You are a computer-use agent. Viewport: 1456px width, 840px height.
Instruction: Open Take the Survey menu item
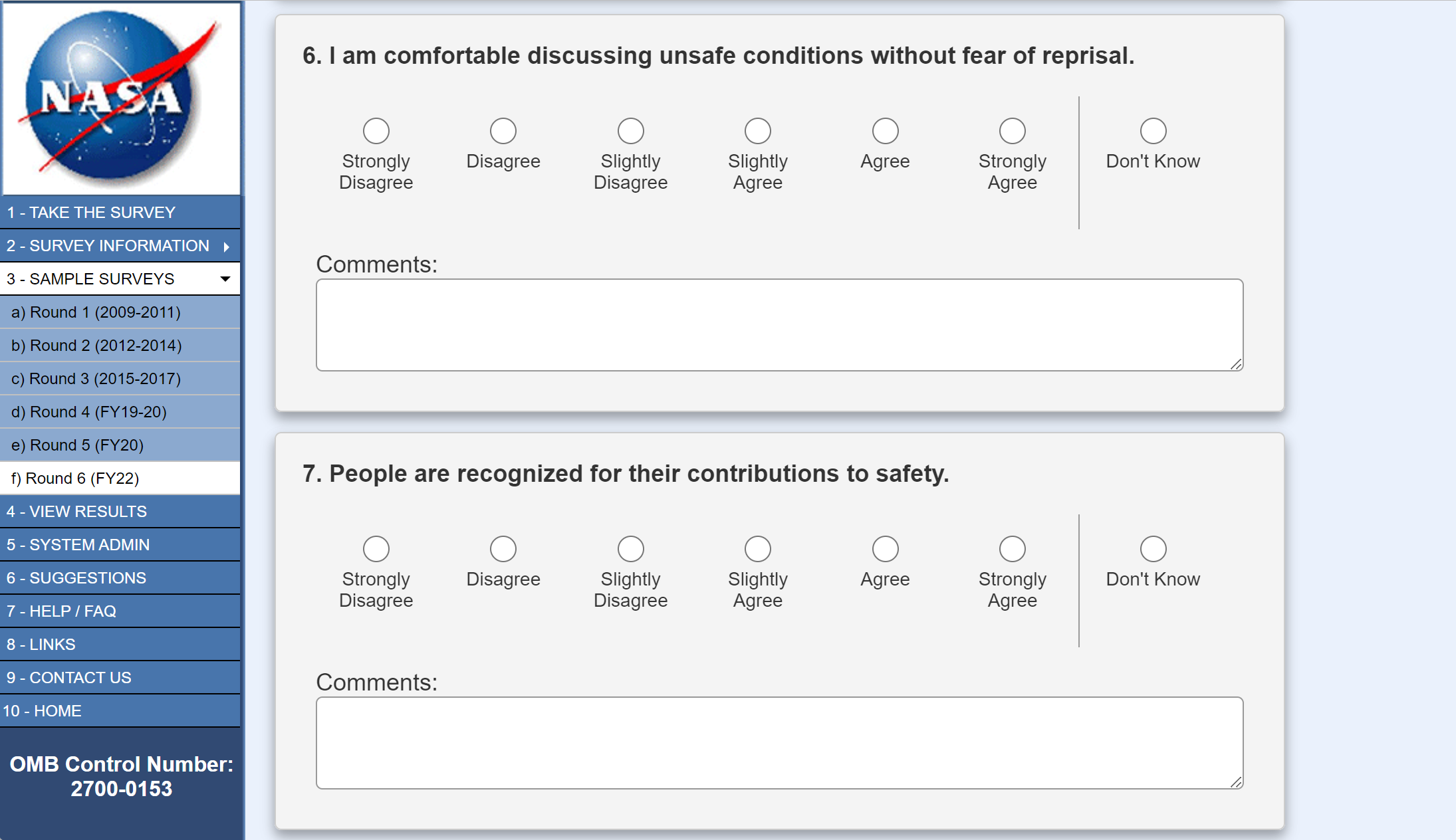[x=91, y=213]
